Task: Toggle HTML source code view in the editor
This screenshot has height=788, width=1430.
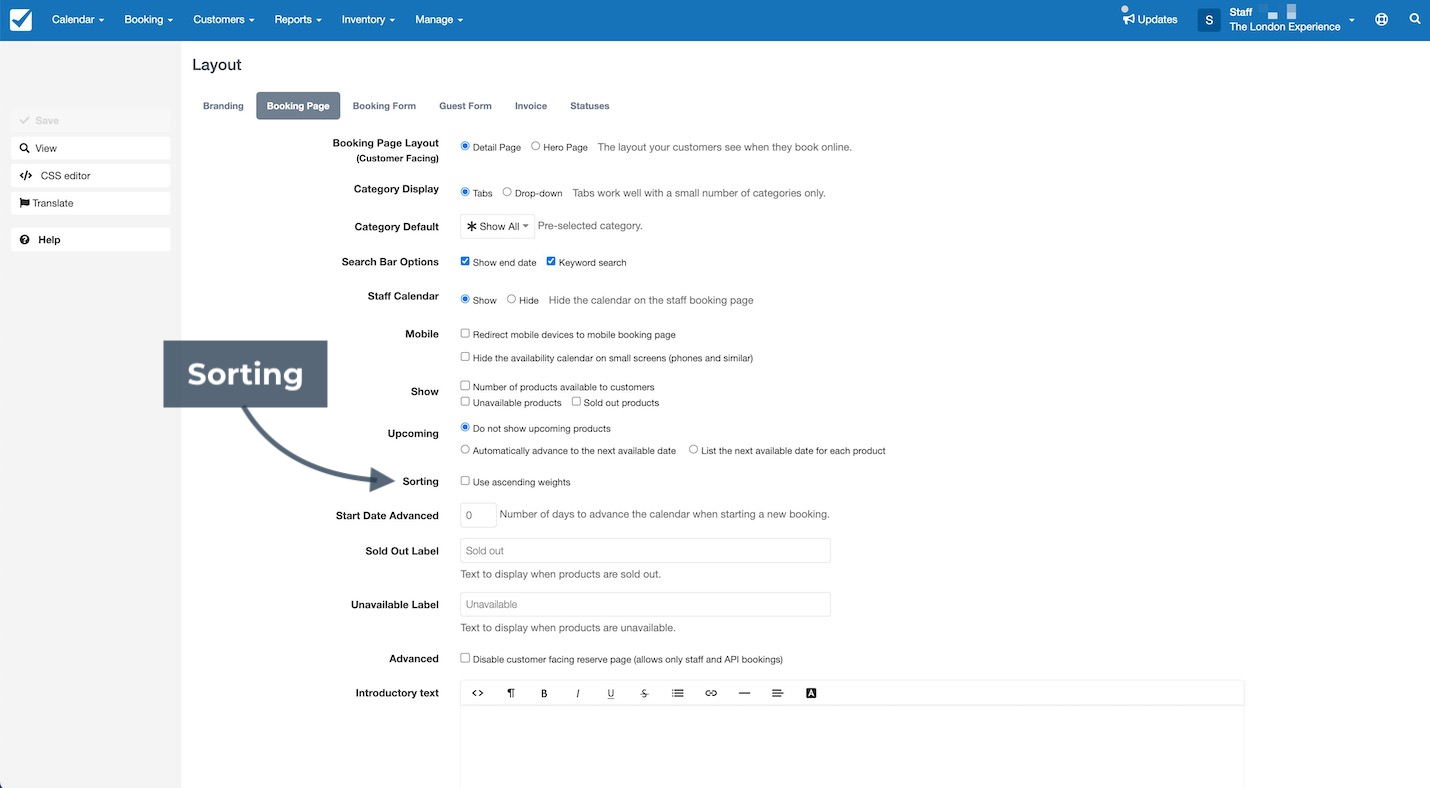Action: 478,693
